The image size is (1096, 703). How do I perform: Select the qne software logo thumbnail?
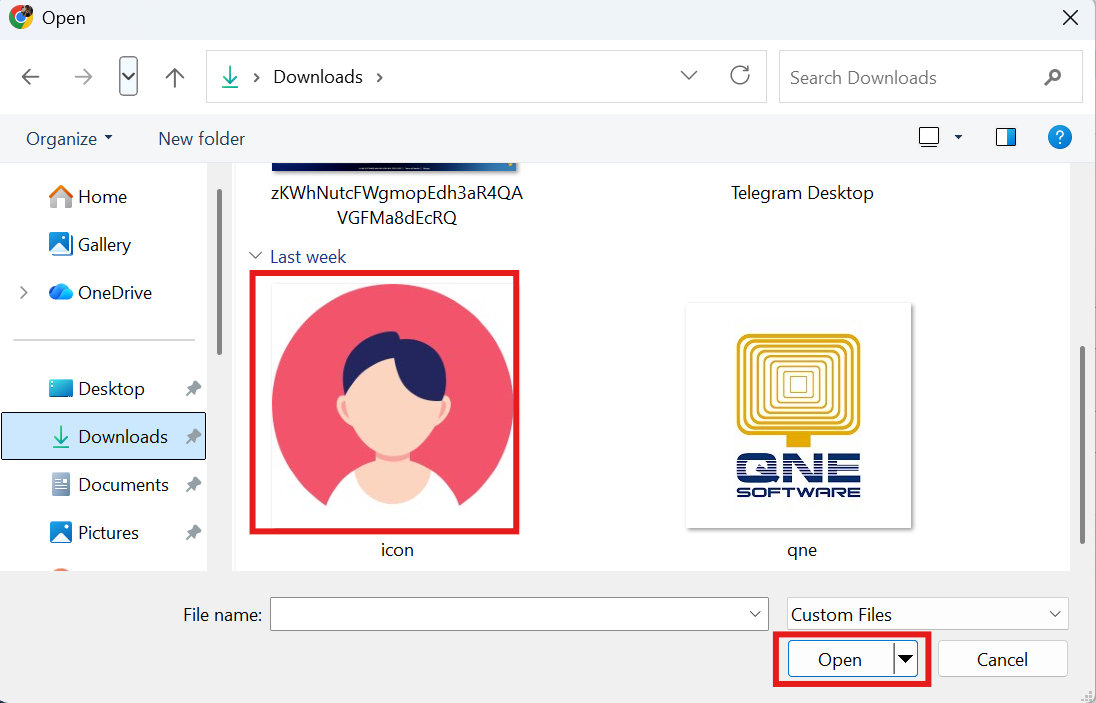click(x=798, y=415)
